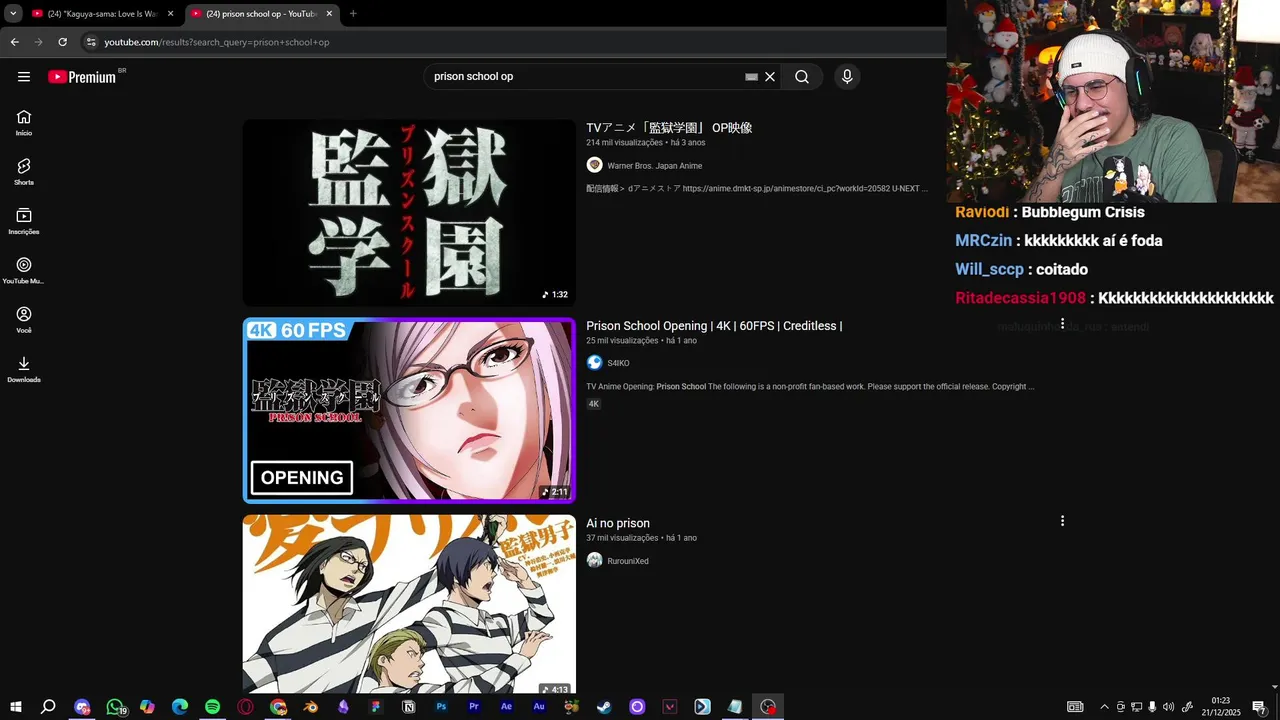Open the Windows notification center
The width and height of the screenshot is (1280, 720).
[x=1259, y=707]
